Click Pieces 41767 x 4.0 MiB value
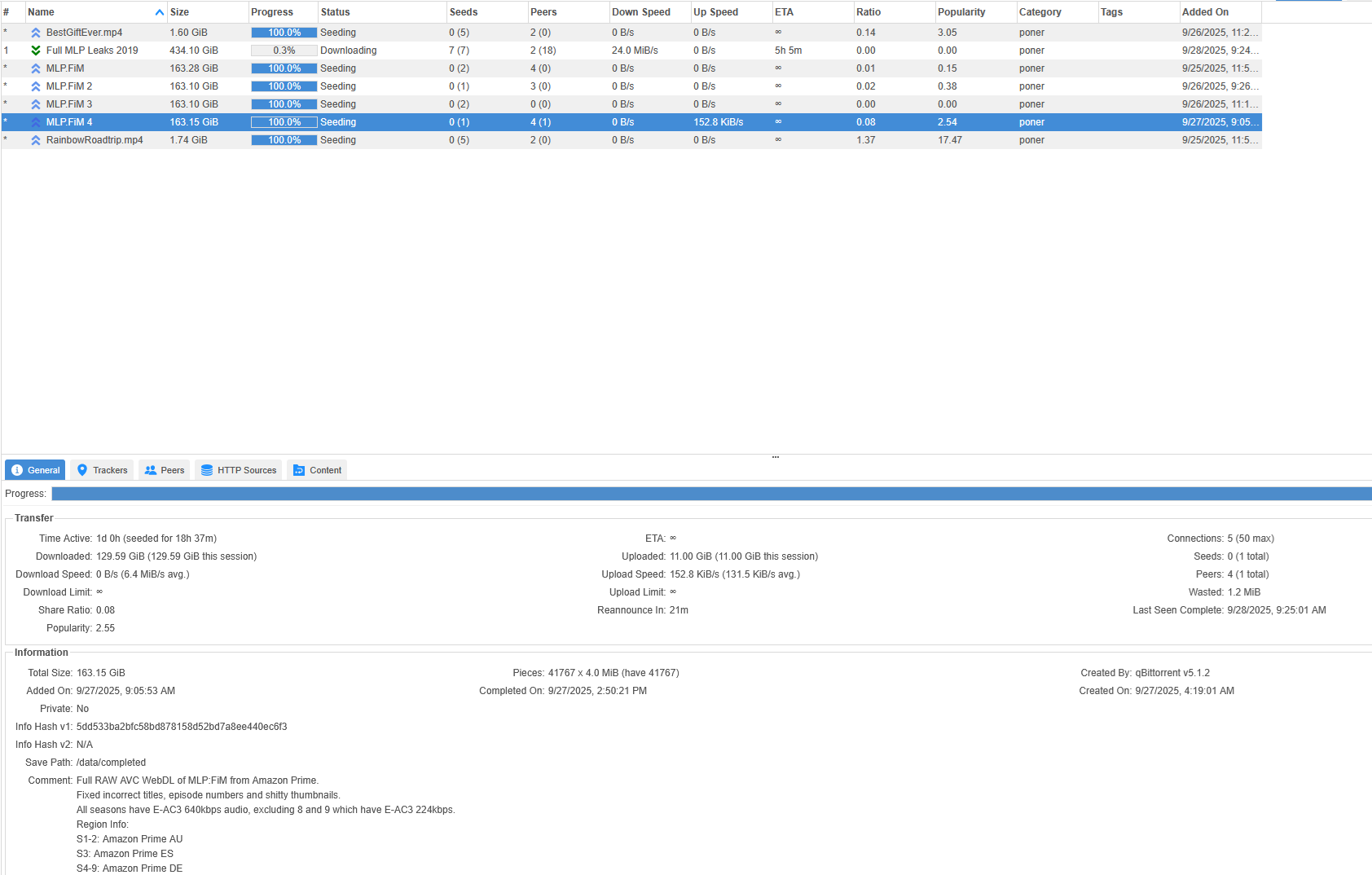Image resolution: width=1372 pixels, height=875 pixels. coord(613,673)
